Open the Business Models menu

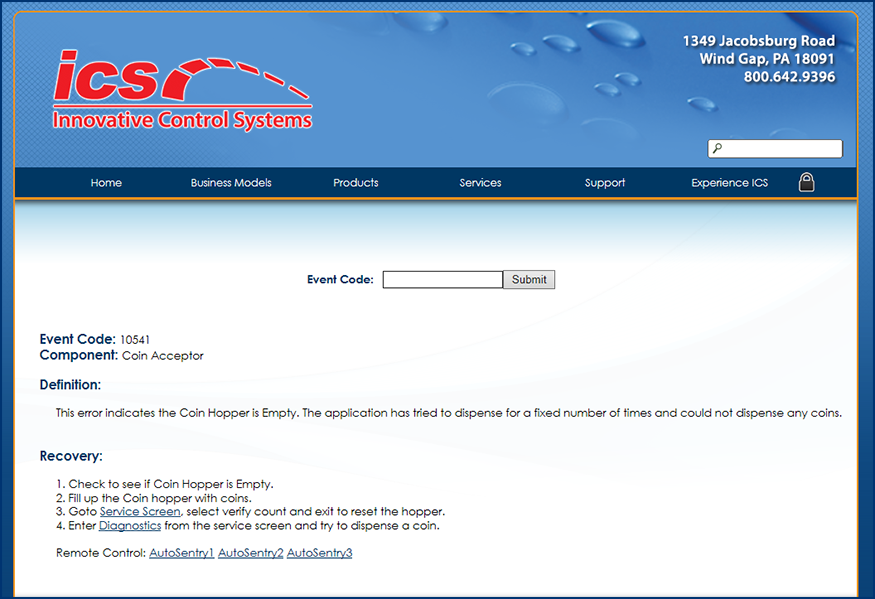pos(231,183)
